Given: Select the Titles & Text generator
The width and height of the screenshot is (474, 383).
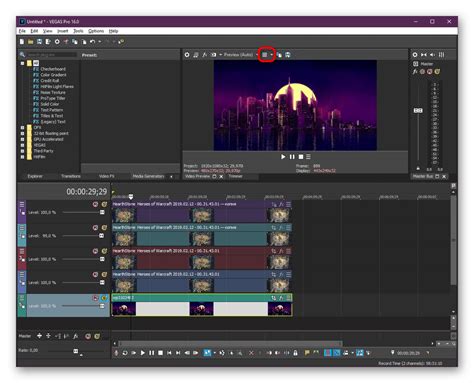Looking at the screenshot, I should click(52, 116).
